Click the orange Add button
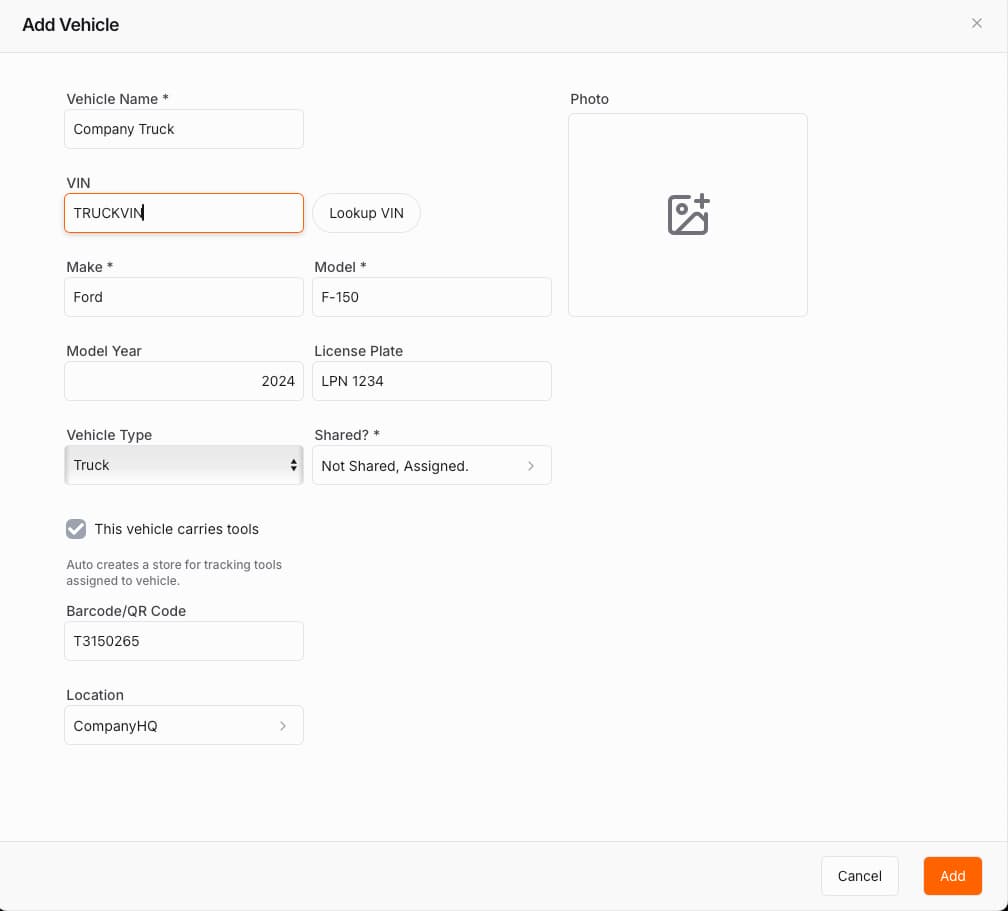The image size is (1008, 911). click(952, 876)
